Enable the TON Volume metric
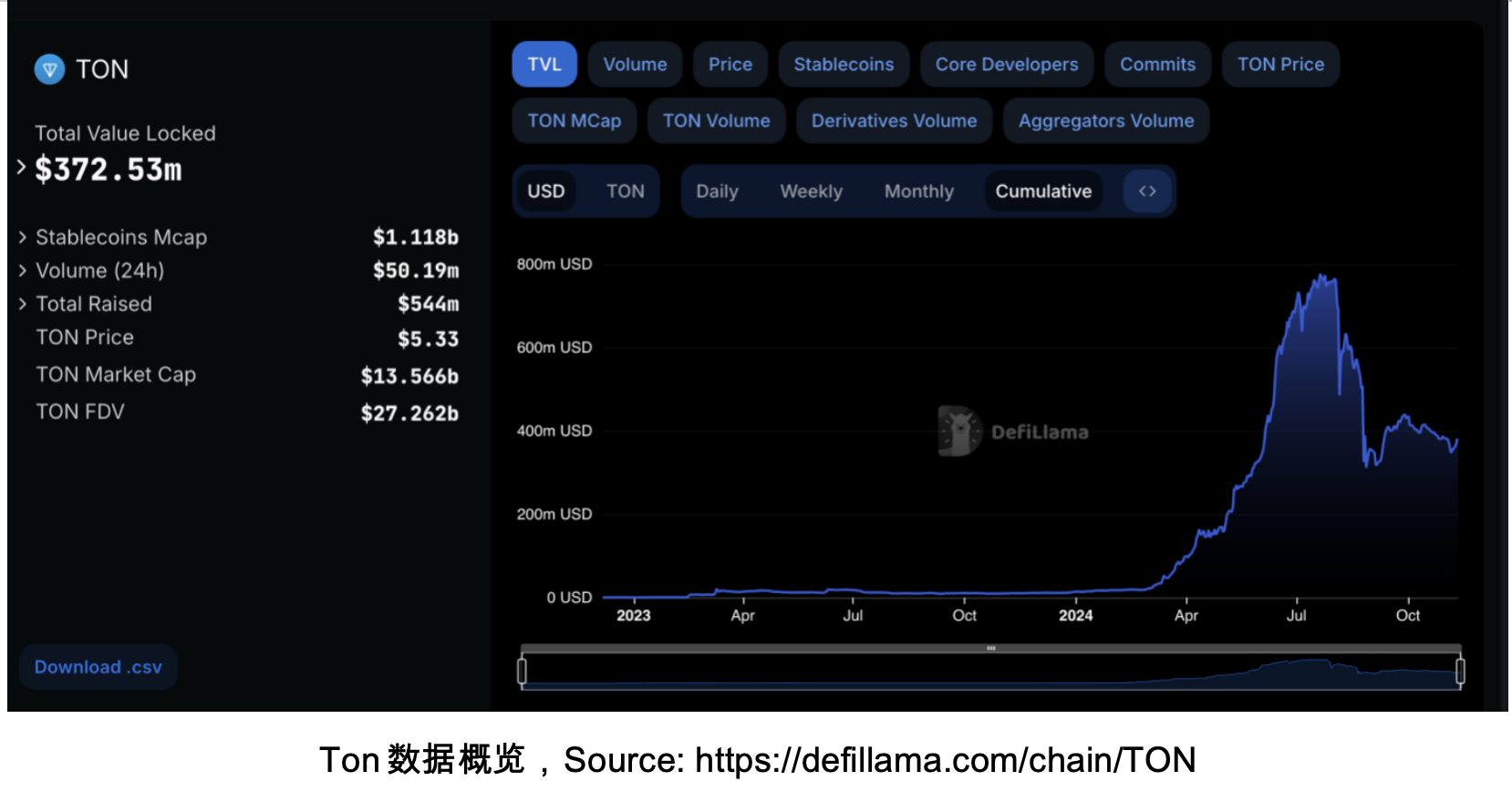Image resolution: width=1512 pixels, height=792 pixels. (x=716, y=121)
